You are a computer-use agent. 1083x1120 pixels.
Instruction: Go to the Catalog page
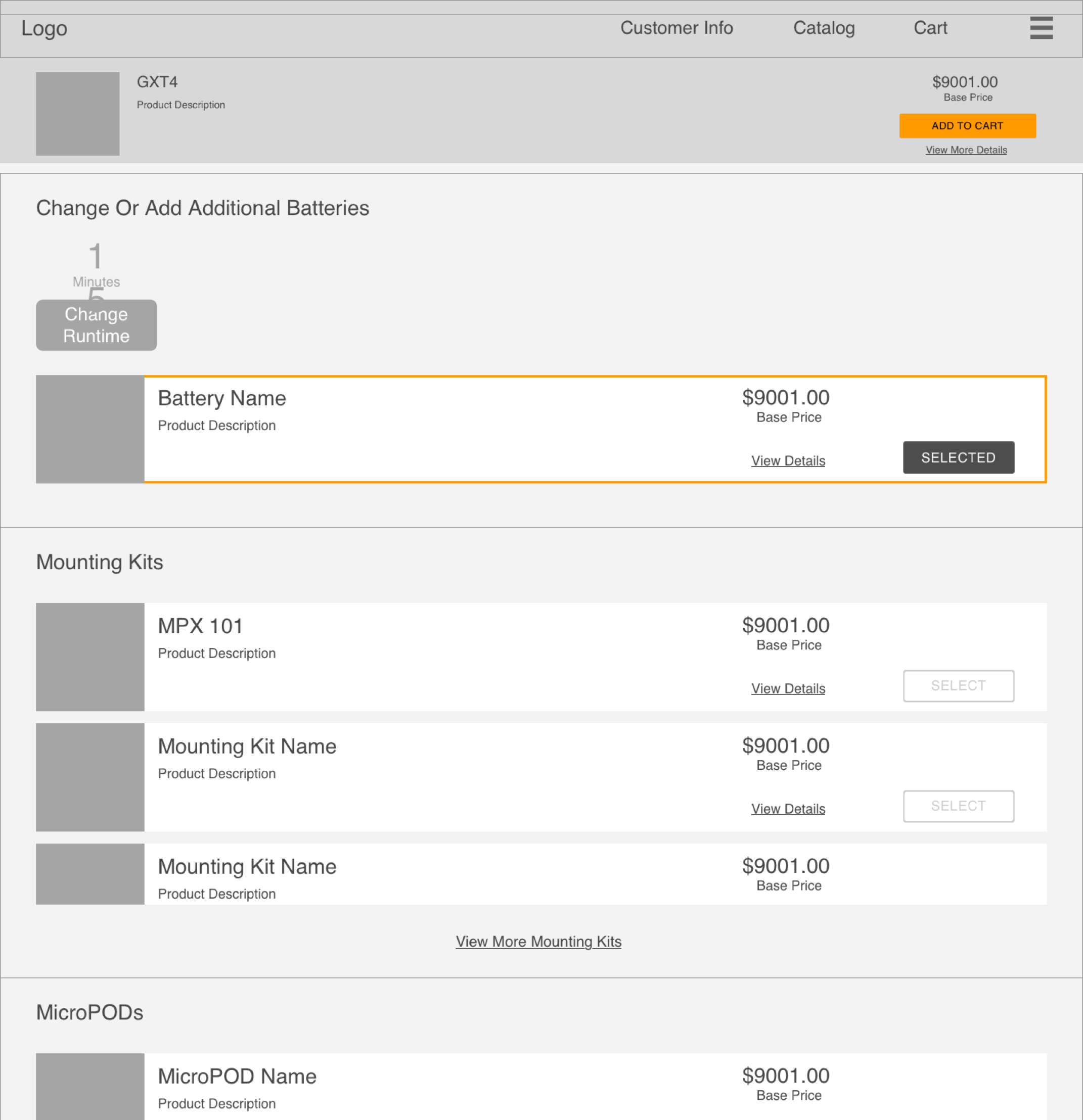click(824, 28)
